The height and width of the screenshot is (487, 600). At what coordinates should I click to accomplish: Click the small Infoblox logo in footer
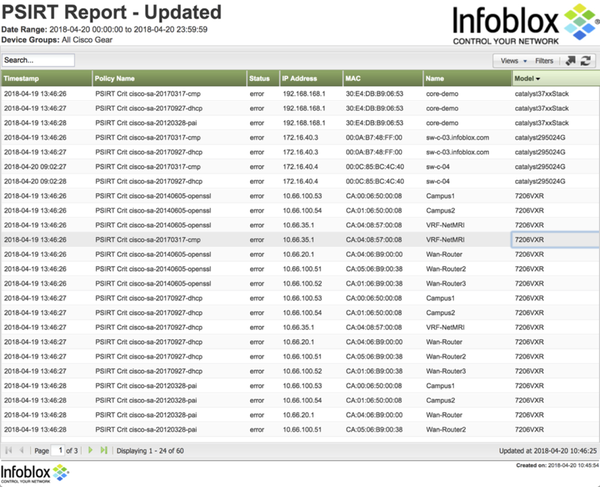34,474
